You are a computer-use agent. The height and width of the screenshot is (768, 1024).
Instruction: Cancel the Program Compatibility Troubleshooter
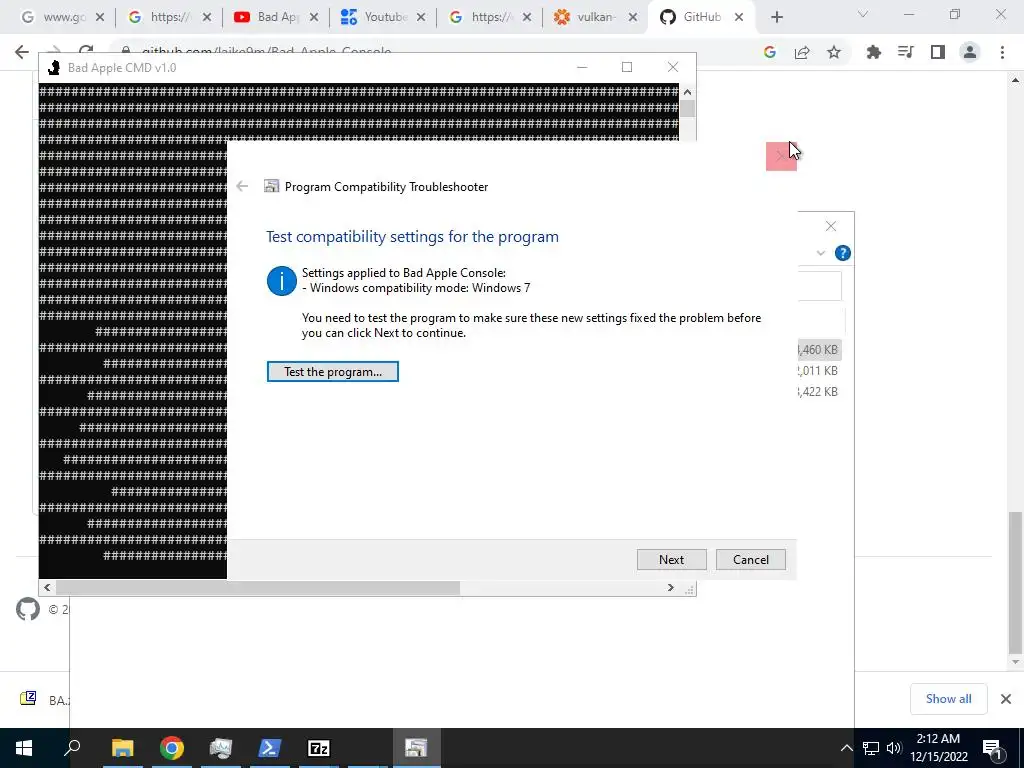(750, 560)
